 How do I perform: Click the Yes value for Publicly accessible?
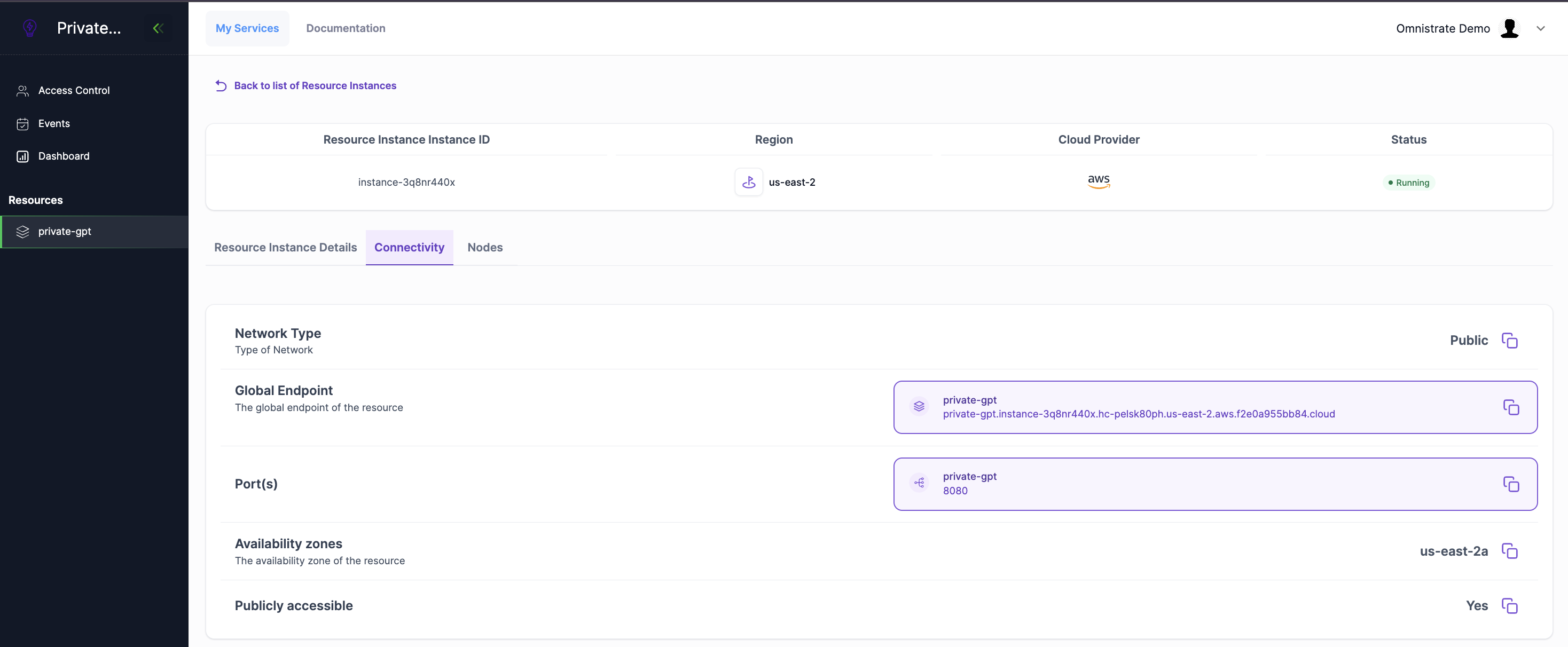pyautogui.click(x=1477, y=605)
